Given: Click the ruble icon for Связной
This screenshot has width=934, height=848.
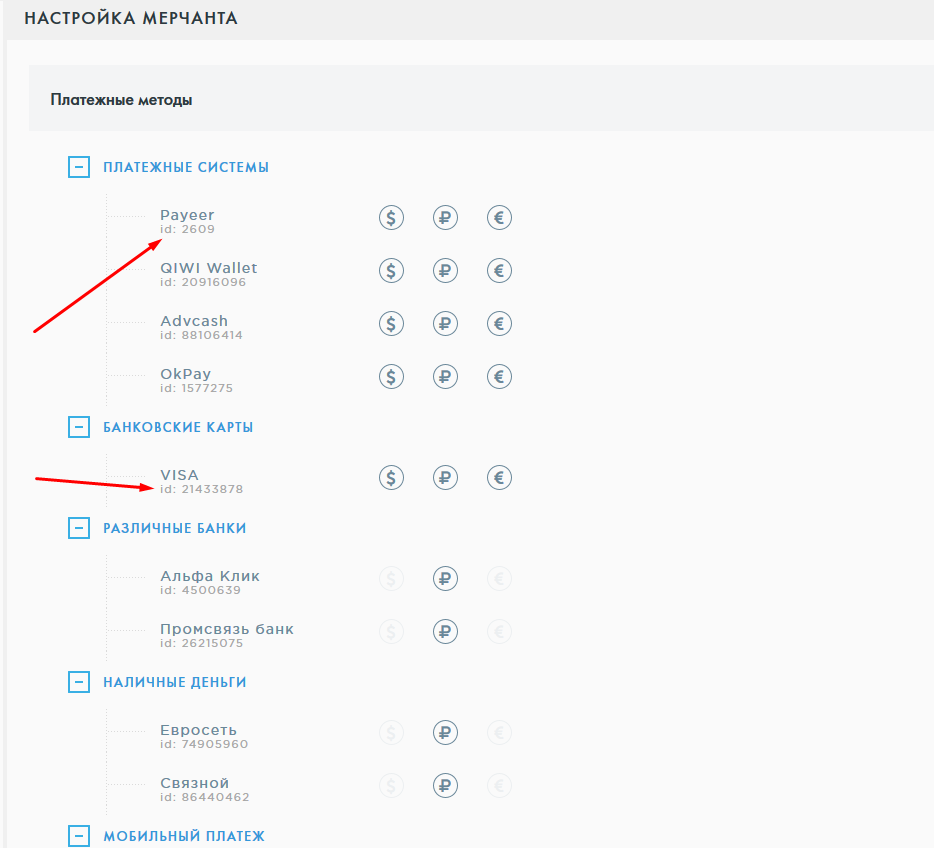Looking at the screenshot, I should (x=445, y=785).
